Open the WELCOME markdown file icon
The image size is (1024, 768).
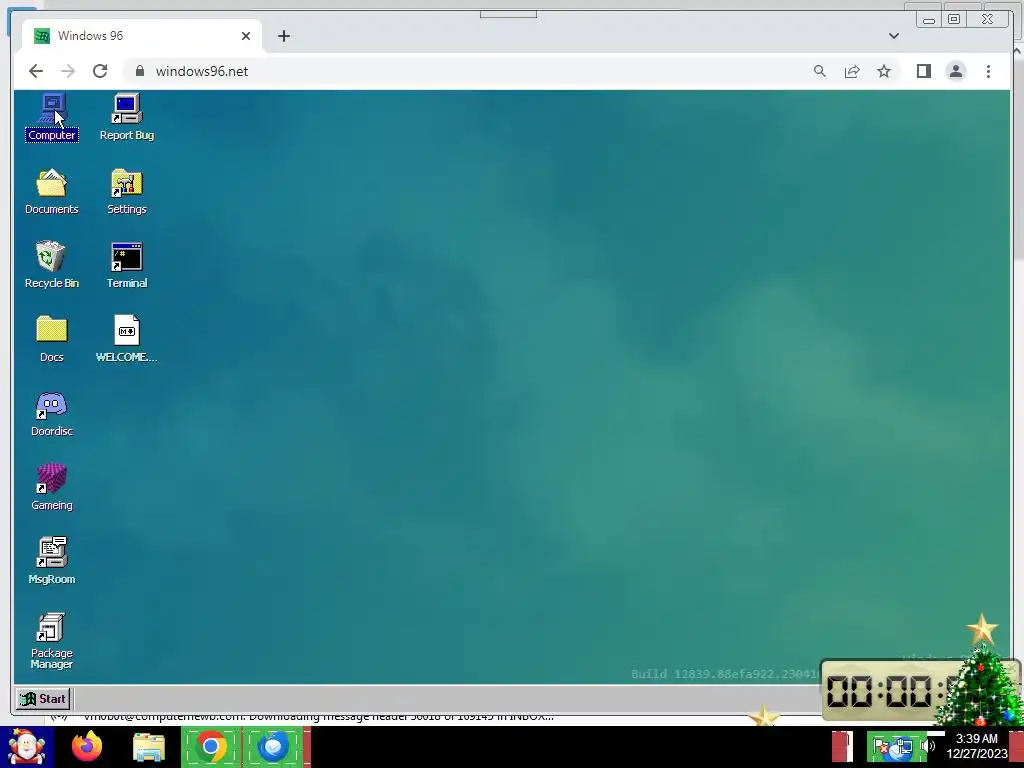point(127,339)
